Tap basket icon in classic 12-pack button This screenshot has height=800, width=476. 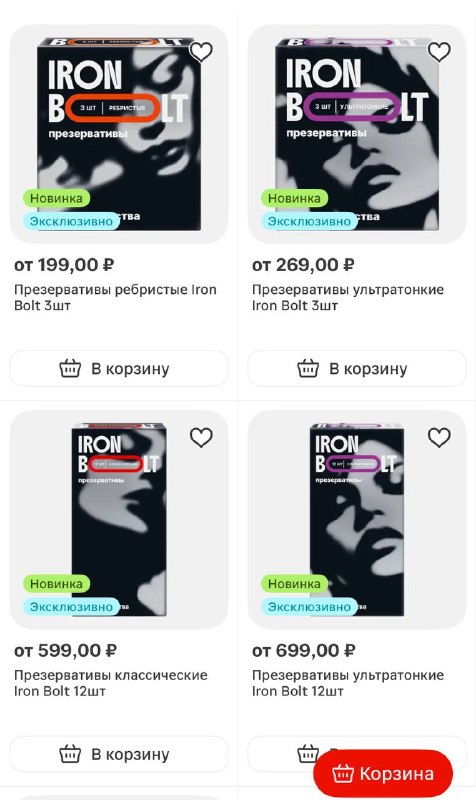click(x=70, y=754)
